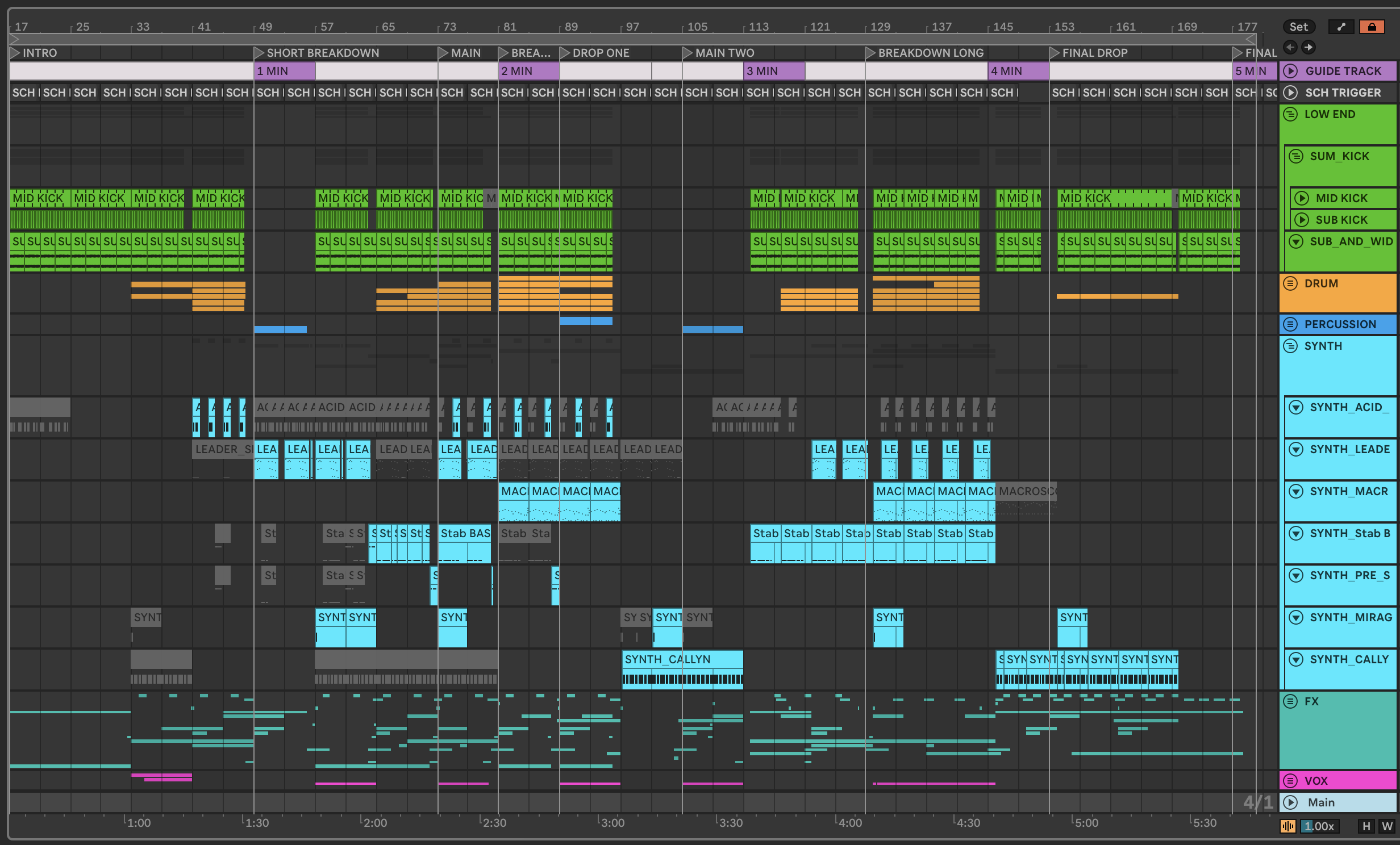Click the Set locator button
Image resolution: width=1400 pixels, height=845 pixels.
1298,27
